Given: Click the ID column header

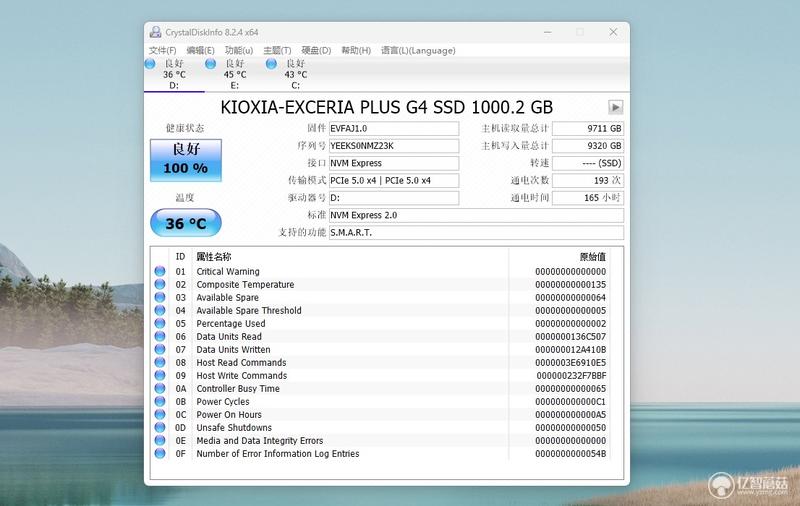Looking at the screenshot, I should pos(181,257).
